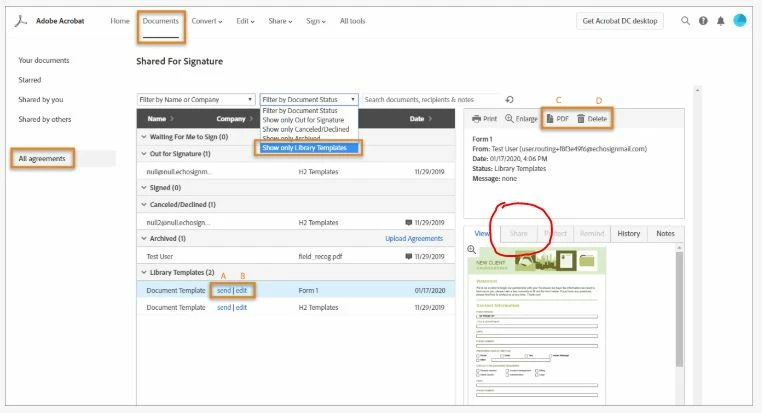Viewport: 762px width, 413px height.
Task: Click zoom magnifier in document preview
Action: 471,250
